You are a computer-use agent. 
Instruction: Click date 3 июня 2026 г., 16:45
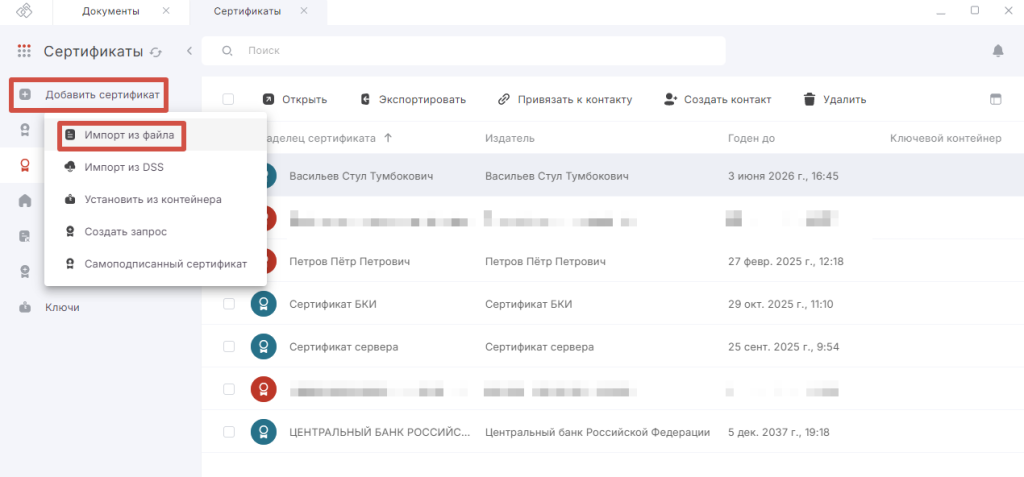tap(783, 176)
